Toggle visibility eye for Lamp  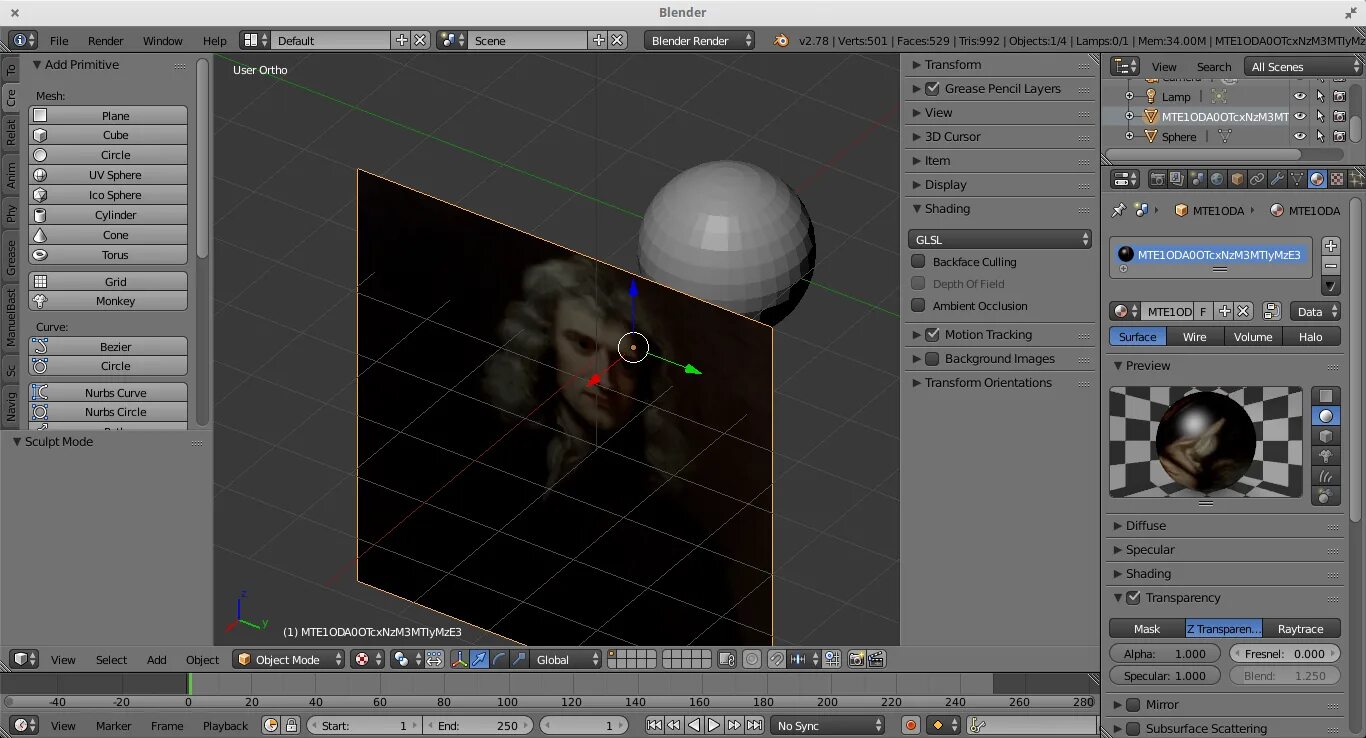coord(1300,96)
